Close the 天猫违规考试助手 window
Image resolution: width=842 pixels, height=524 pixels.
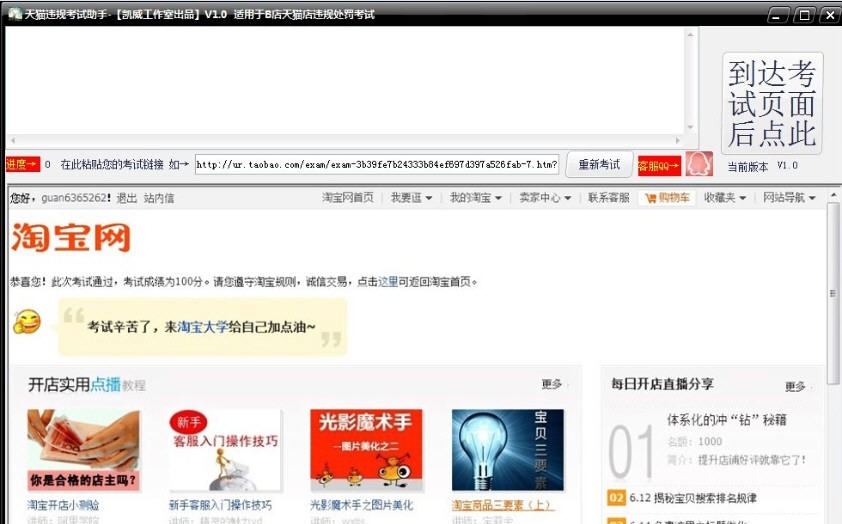pos(830,15)
